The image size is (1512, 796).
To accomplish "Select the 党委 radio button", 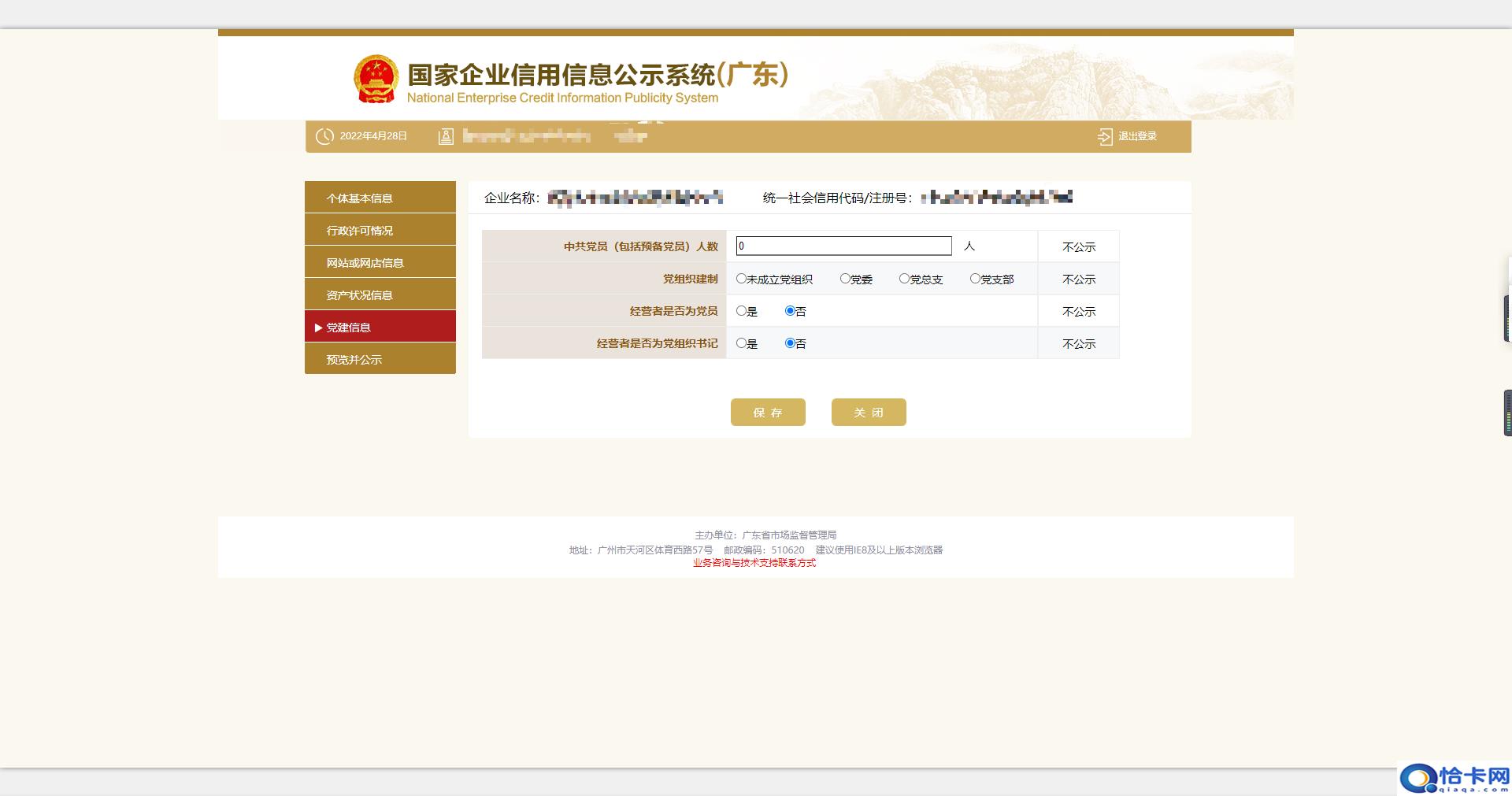I will coord(846,279).
